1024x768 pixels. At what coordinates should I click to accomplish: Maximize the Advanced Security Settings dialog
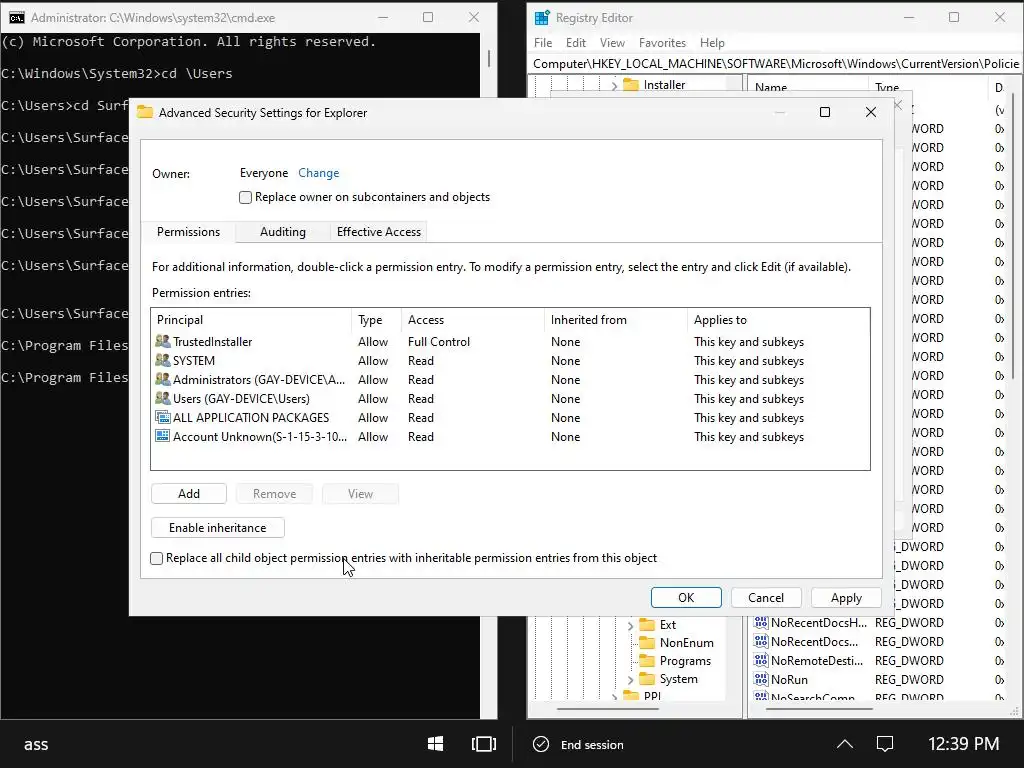click(825, 112)
